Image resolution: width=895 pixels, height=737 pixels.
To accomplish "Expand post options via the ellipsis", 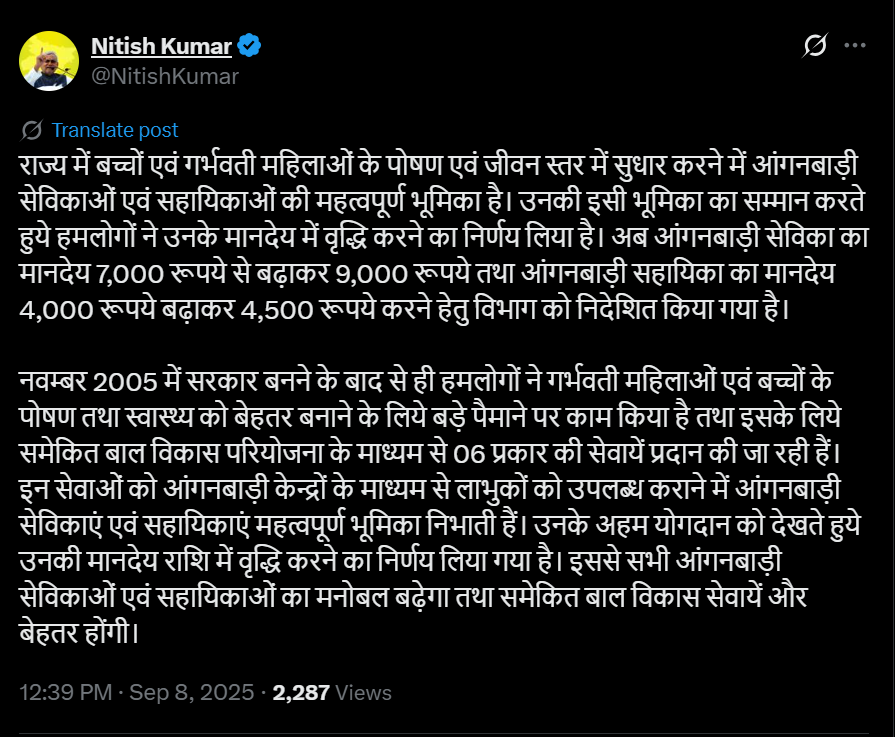I will click(855, 44).
